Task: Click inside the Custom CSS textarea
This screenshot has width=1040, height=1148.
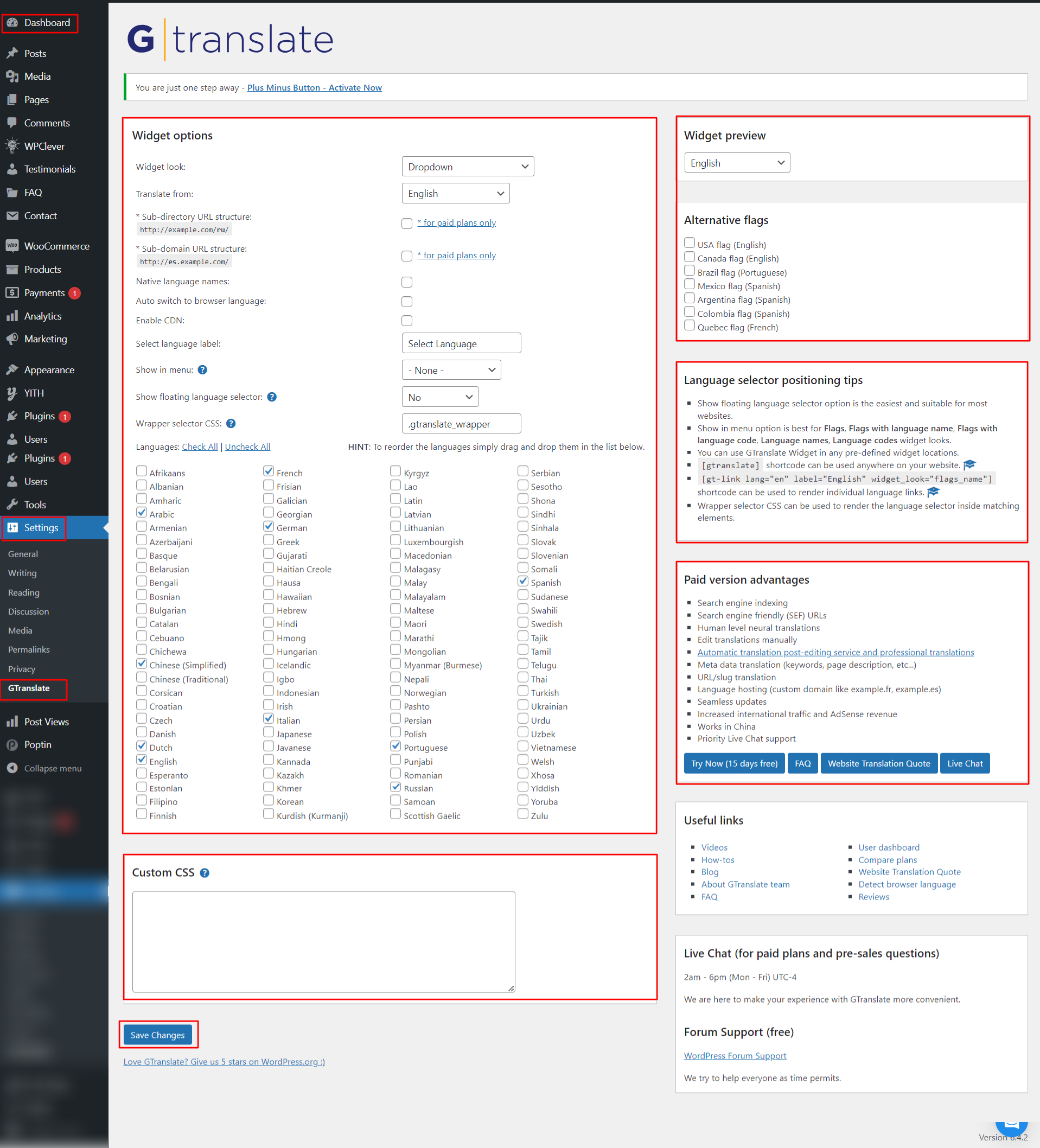Action: [323, 941]
